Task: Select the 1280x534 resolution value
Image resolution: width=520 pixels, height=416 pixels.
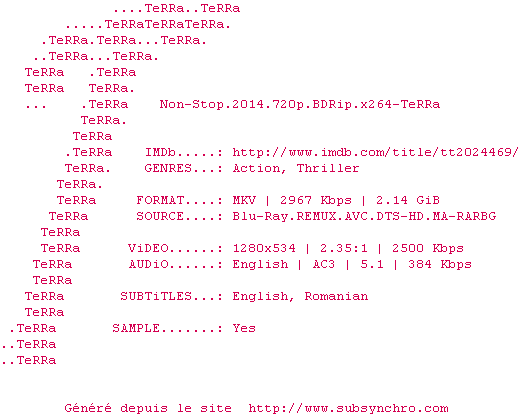Action: 264,248
